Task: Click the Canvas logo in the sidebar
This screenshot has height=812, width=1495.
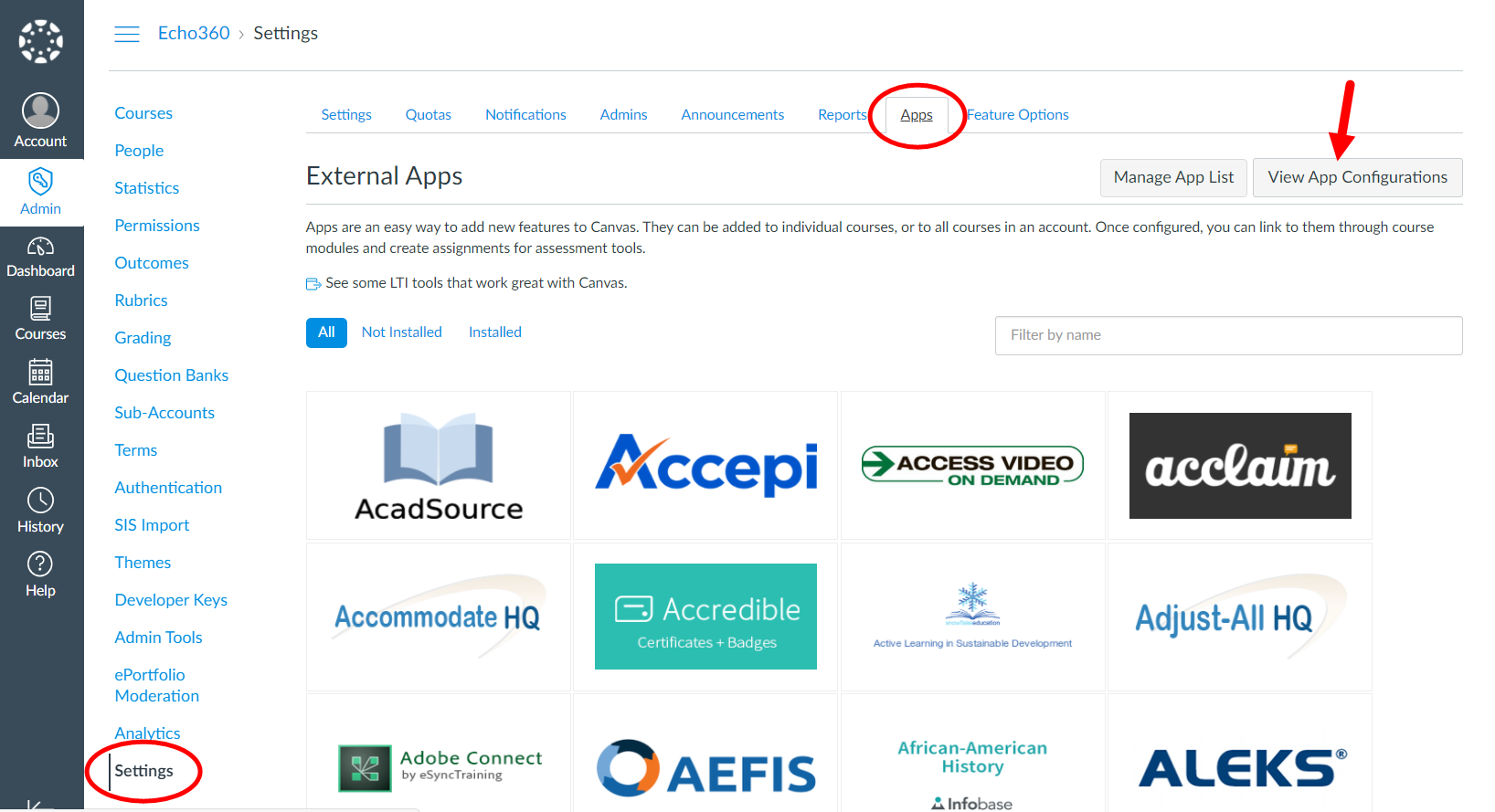Action: point(41,41)
